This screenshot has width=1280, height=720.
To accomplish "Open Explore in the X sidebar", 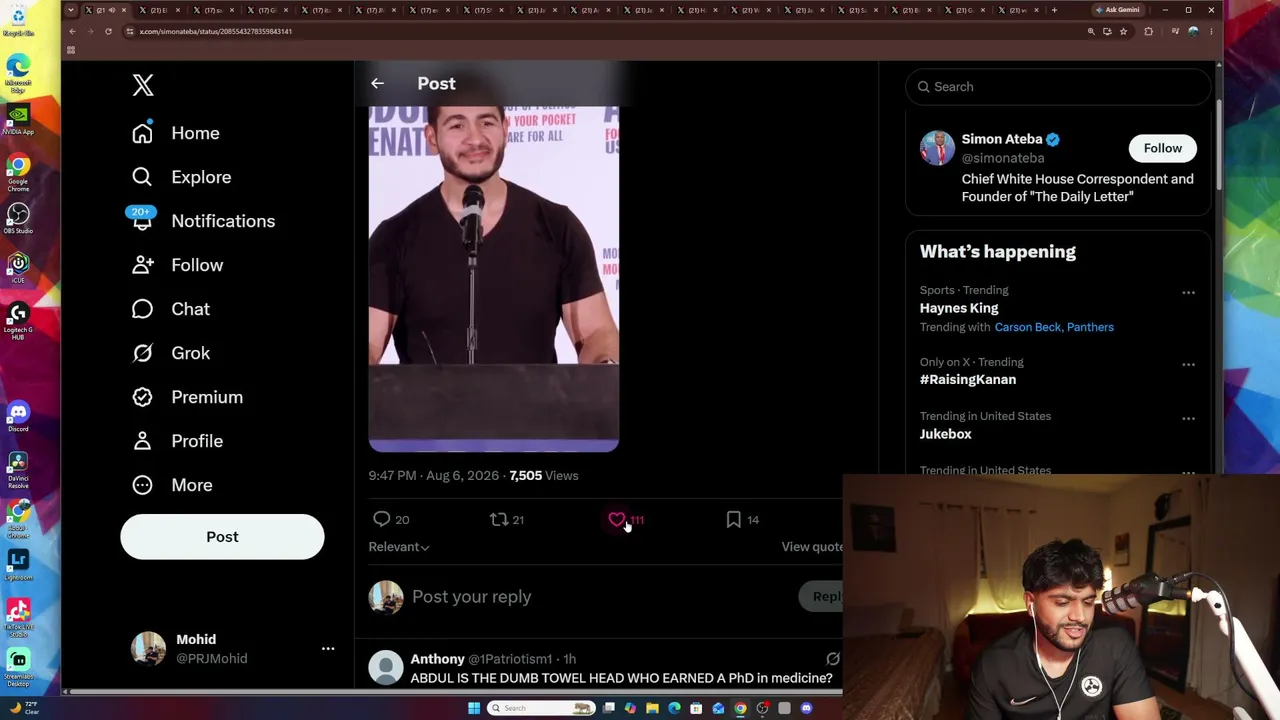I will (201, 177).
